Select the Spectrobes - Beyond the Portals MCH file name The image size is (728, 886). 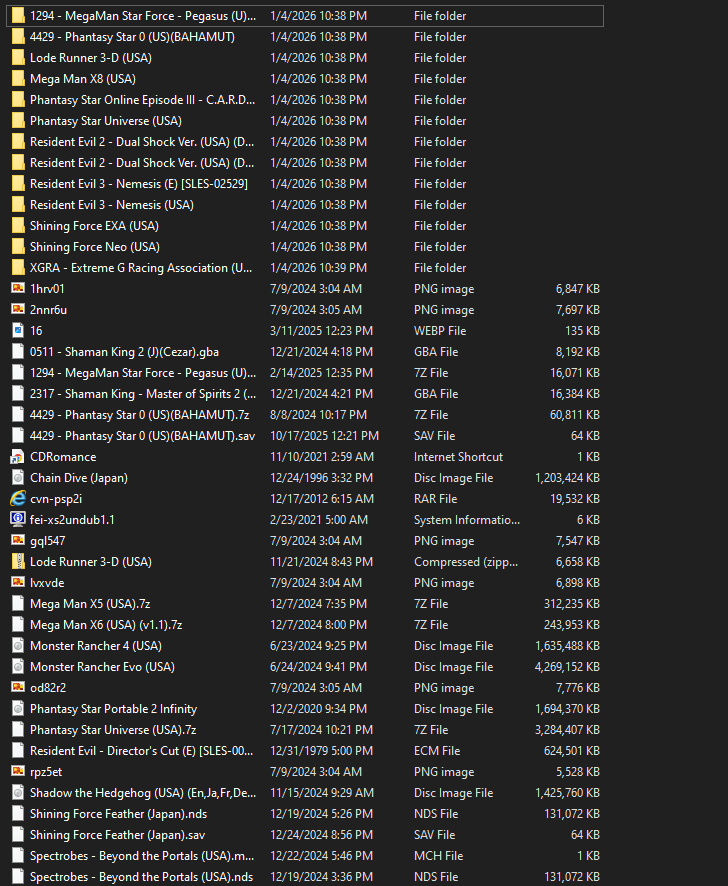click(x=142, y=855)
